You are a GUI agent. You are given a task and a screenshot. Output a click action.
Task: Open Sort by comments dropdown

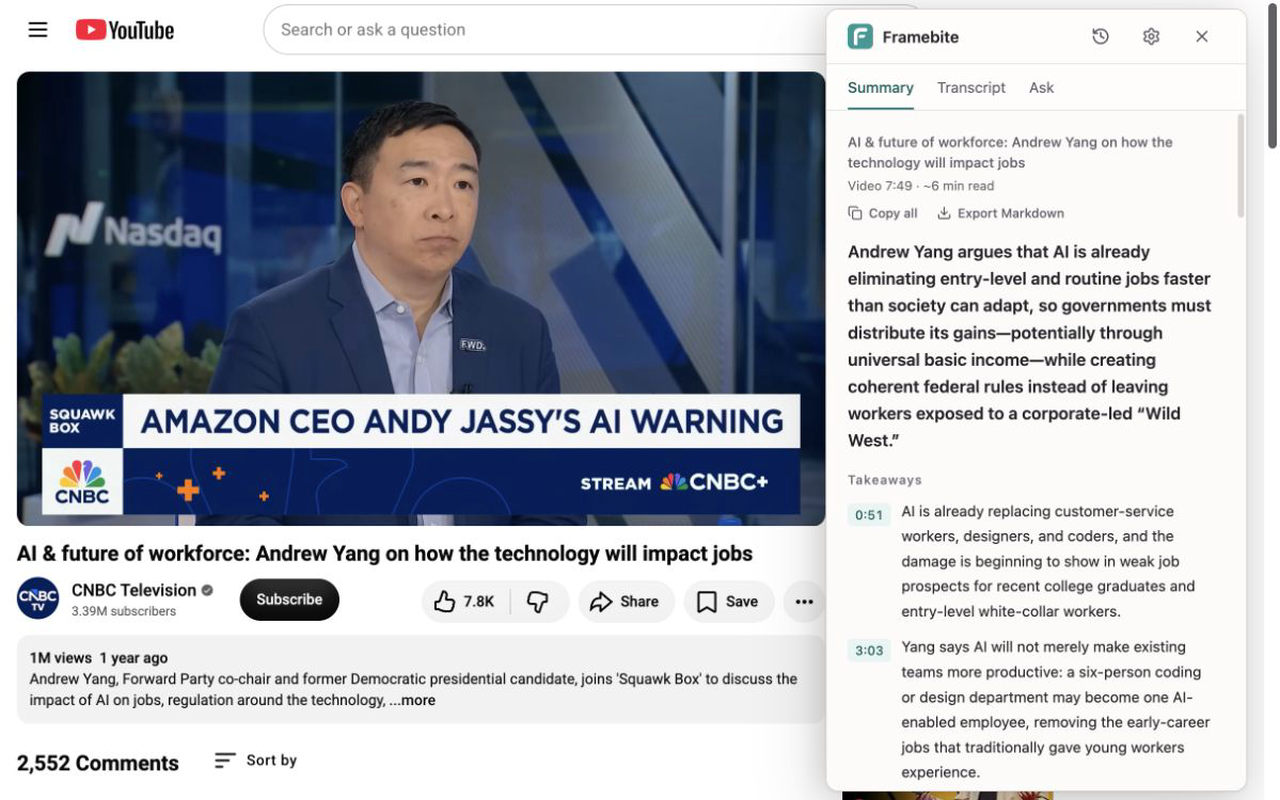click(x=256, y=761)
